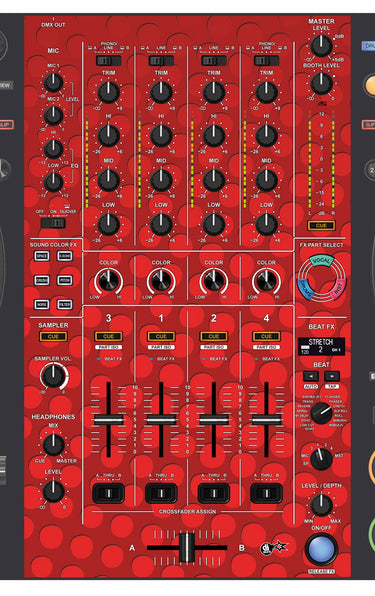
Task: Toggle channel 2 Line input switch
Action: pyautogui.click(x=214, y=60)
